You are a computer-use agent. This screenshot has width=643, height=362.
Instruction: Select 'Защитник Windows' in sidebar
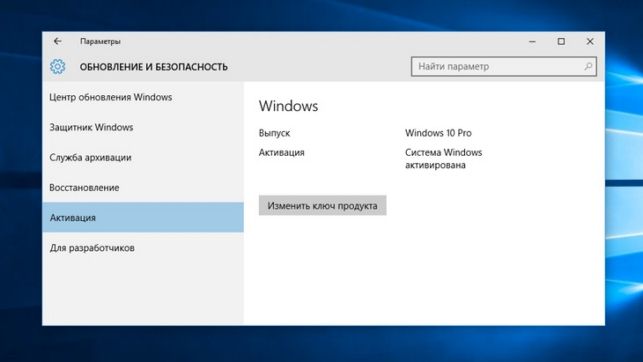tap(143, 127)
